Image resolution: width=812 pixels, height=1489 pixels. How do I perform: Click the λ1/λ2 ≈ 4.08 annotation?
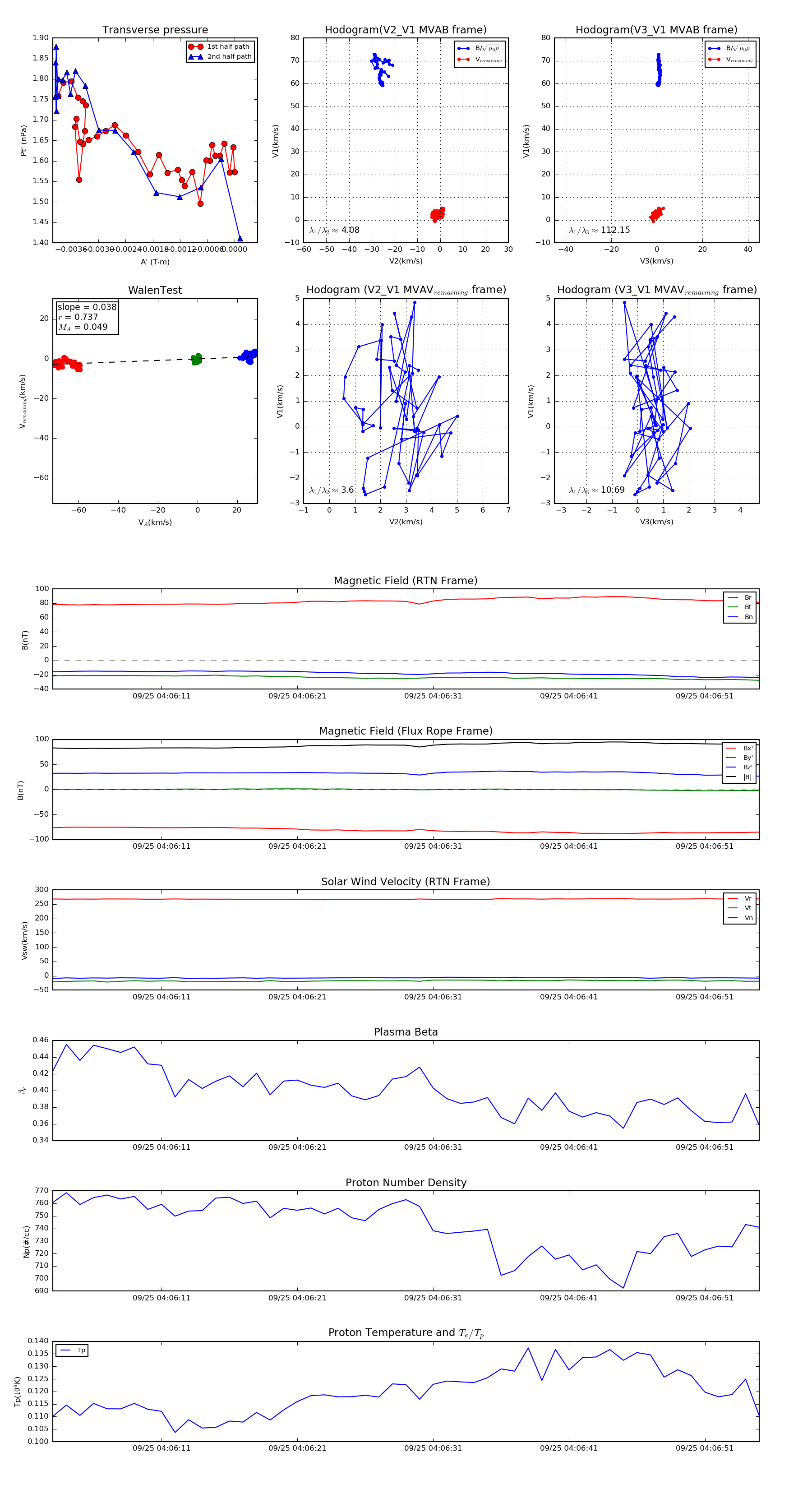tap(334, 230)
